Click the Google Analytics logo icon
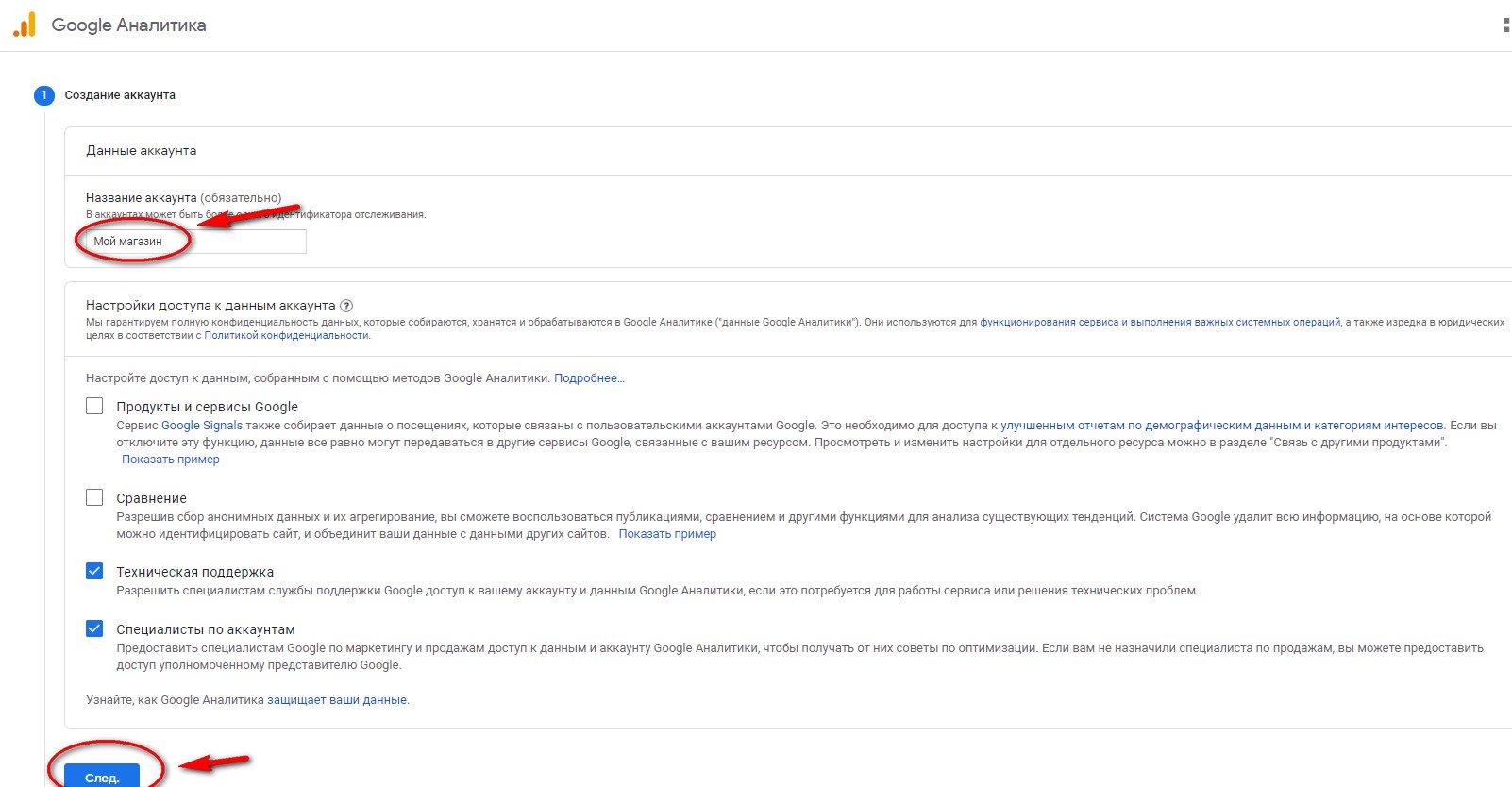The height and width of the screenshot is (787, 1512). [25, 25]
